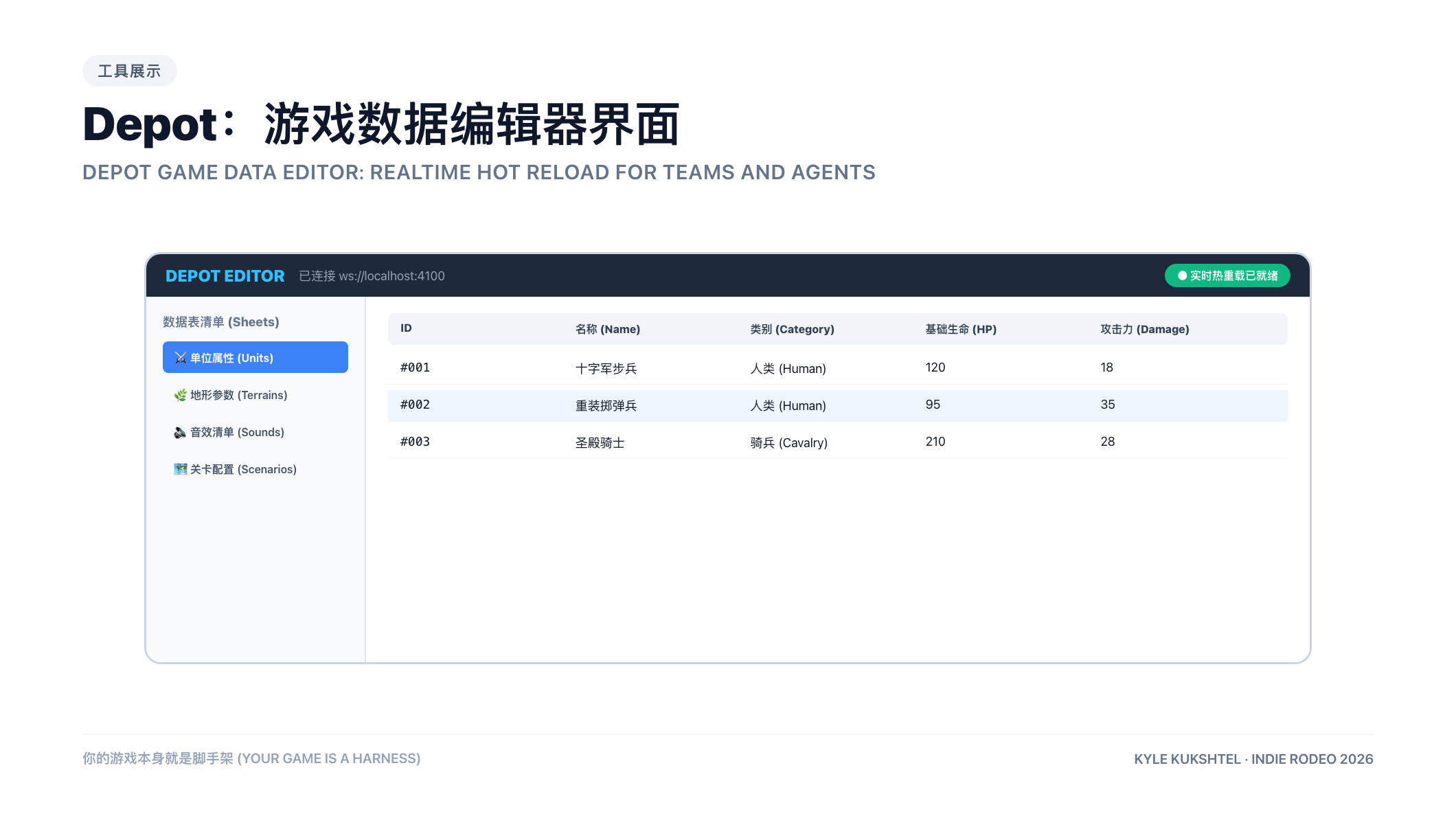Viewport: 1456px width, 816px height.
Task: Click the name cell 十字军步兵
Action: point(606,368)
